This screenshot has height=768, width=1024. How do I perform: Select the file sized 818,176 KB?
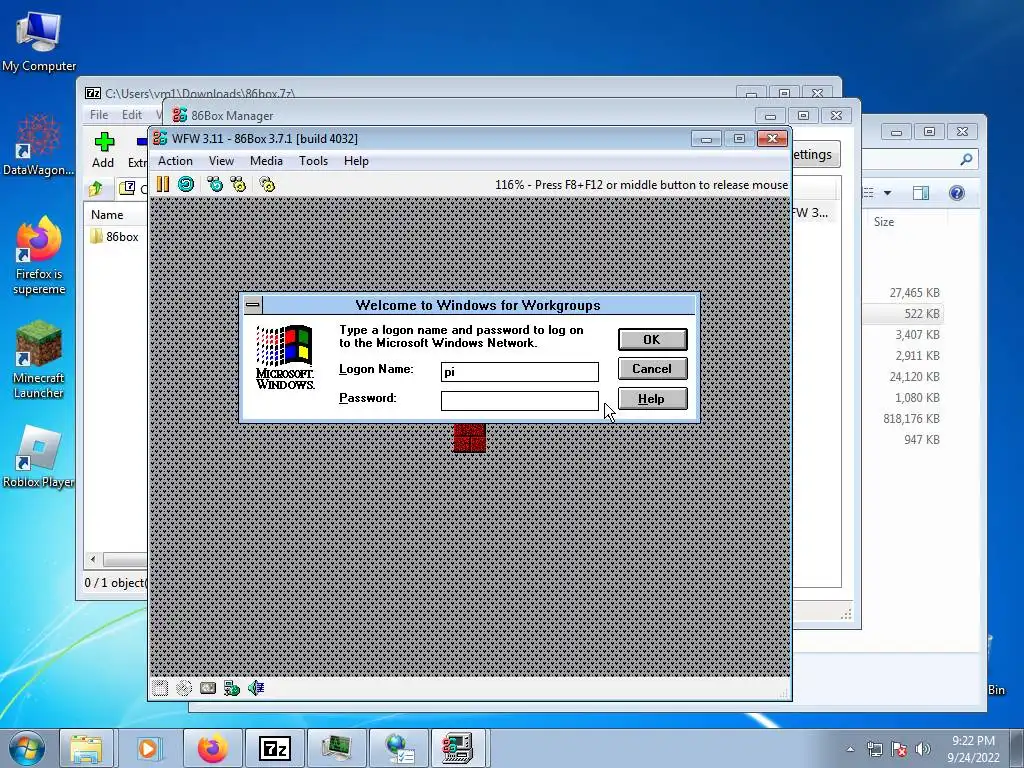pyautogui.click(x=911, y=419)
